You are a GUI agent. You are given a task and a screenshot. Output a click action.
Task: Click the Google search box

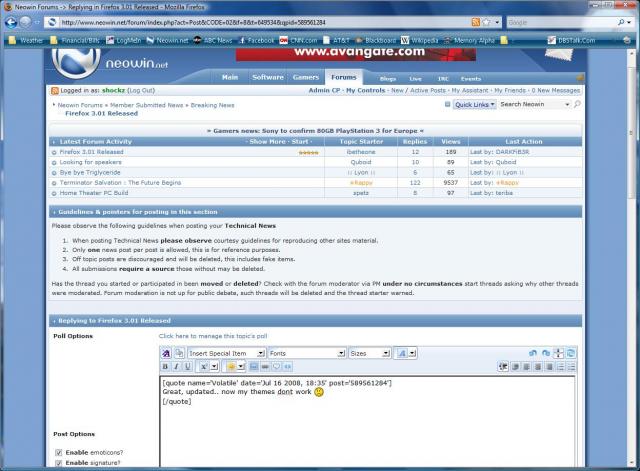point(561,22)
